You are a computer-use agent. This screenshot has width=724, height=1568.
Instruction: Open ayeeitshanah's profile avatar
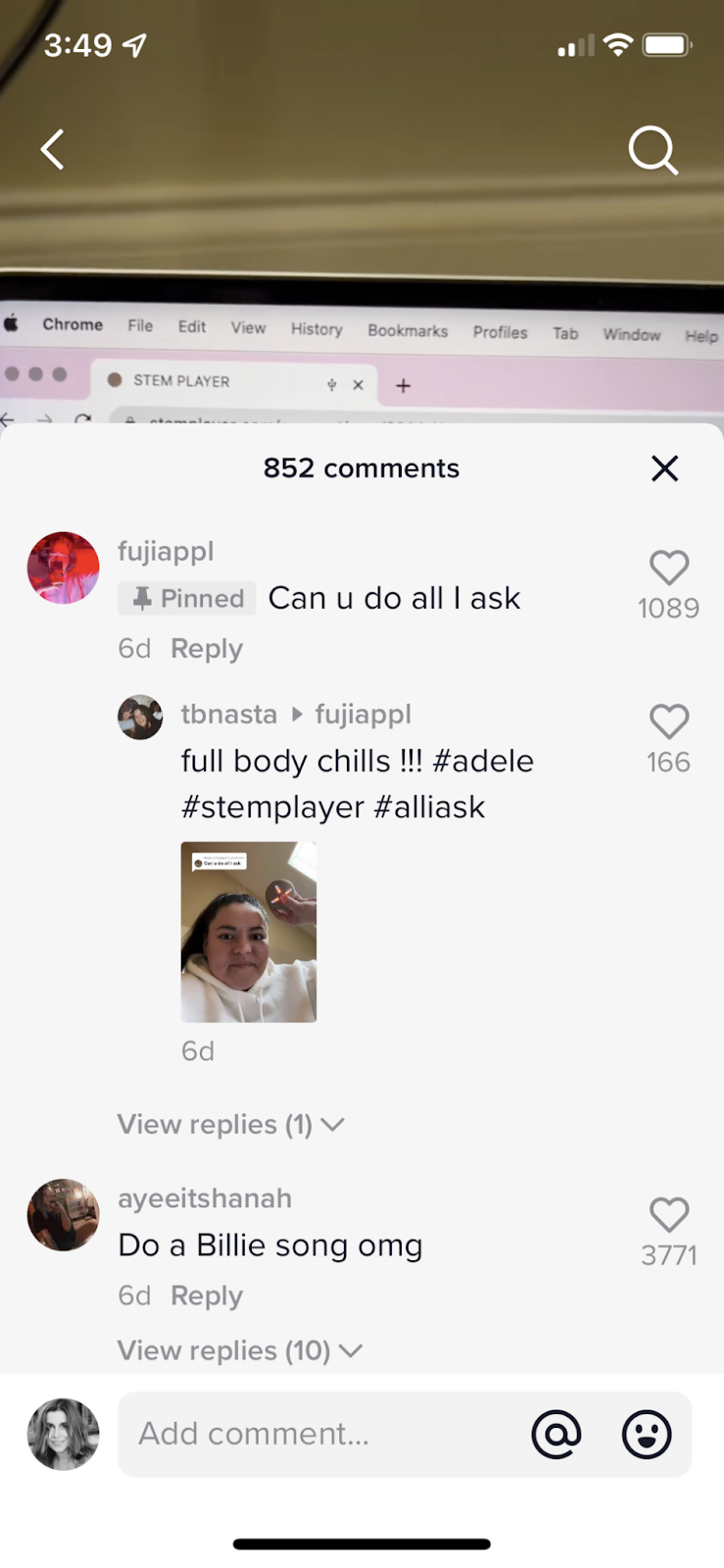point(63,1214)
